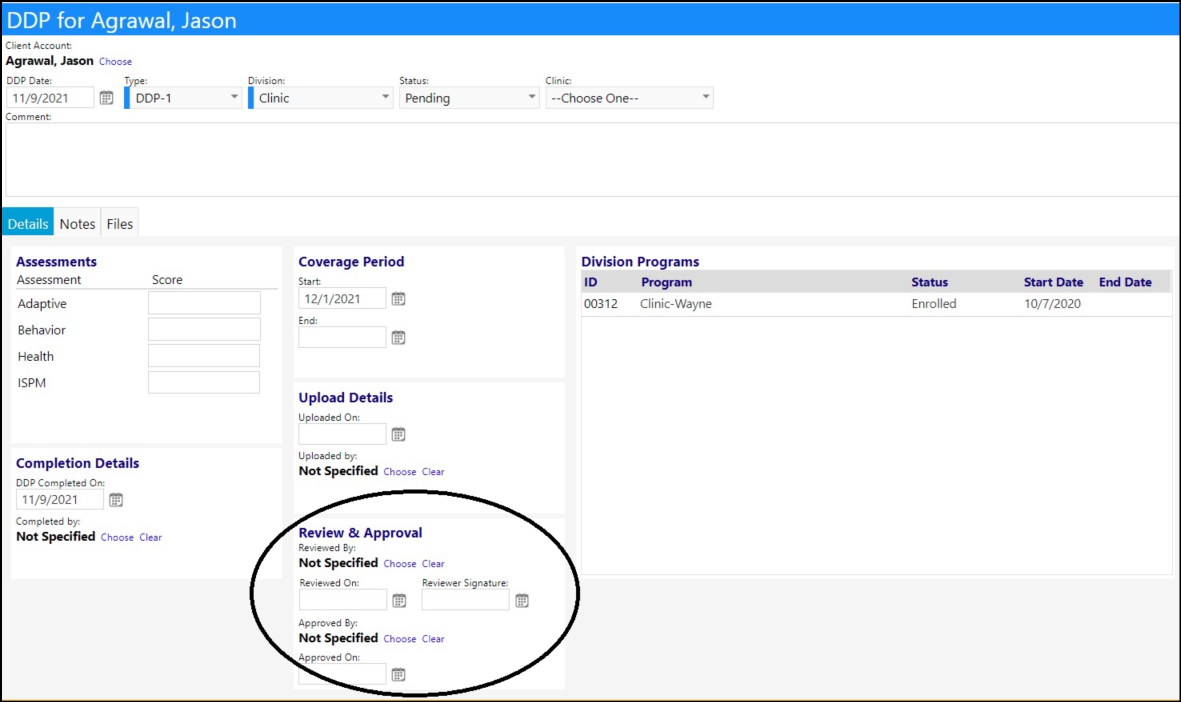The height and width of the screenshot is (702, 1181).
Task: Expand the Type dropdown showing DDP-1
Action: tap(183, 98)
